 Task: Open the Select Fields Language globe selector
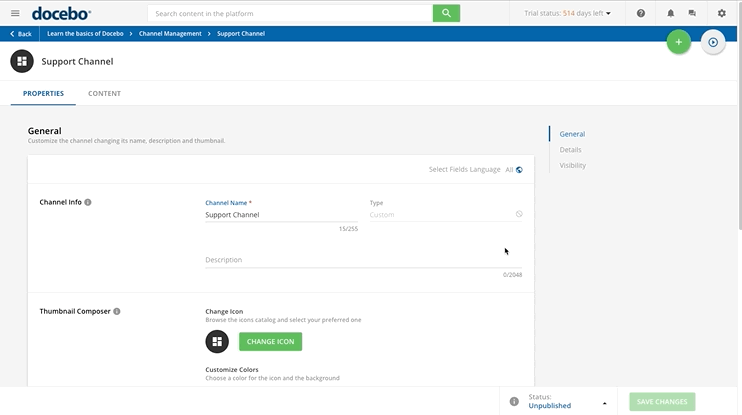click(519, 170)
